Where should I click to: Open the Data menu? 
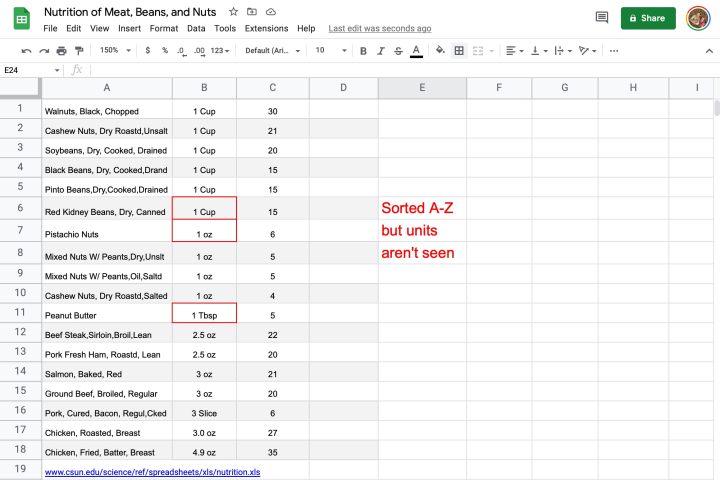point(196,28)
